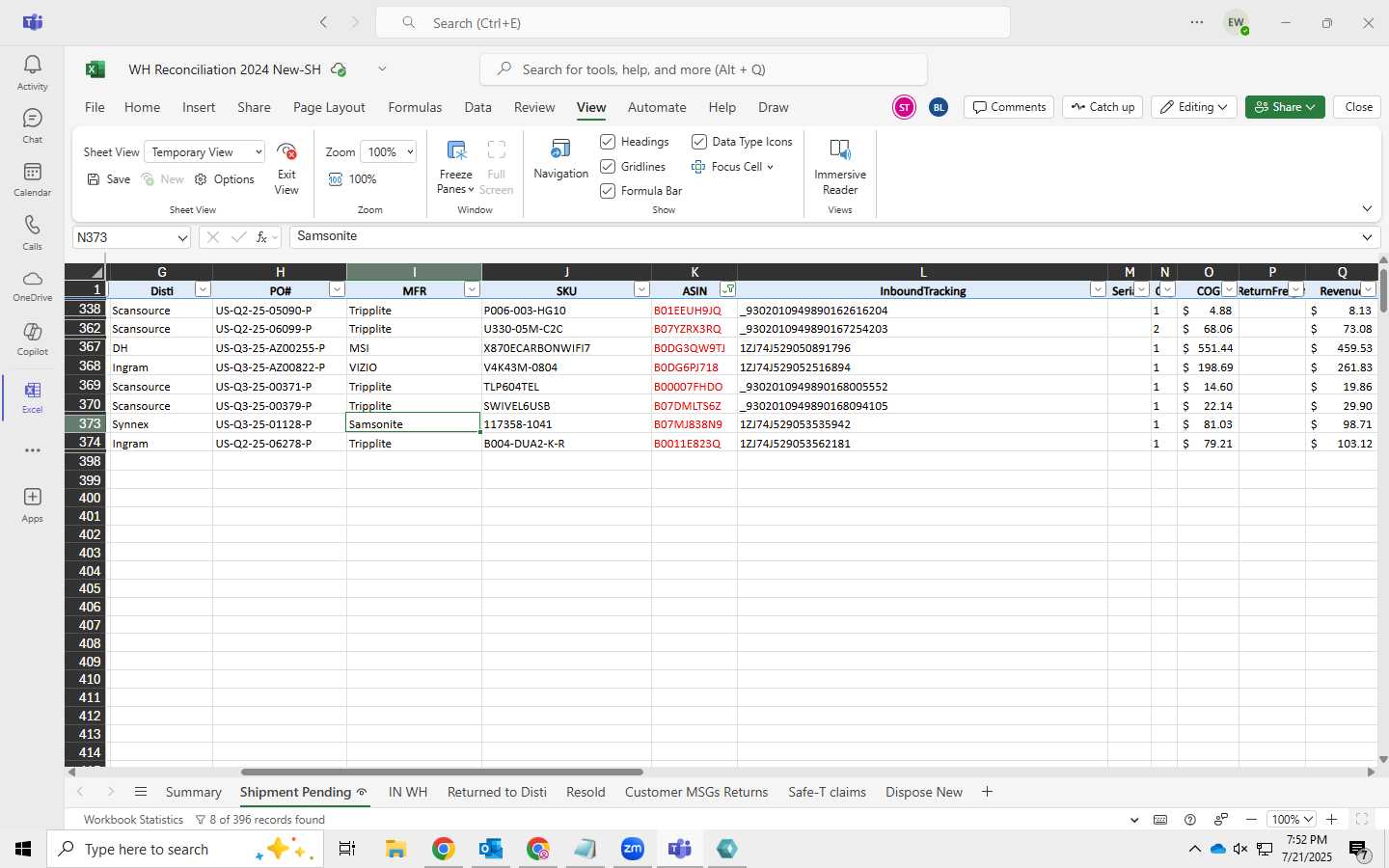1389x868 pixels.
Task: Collapse the ribbon with chevron
Action: pos(1367,208)
